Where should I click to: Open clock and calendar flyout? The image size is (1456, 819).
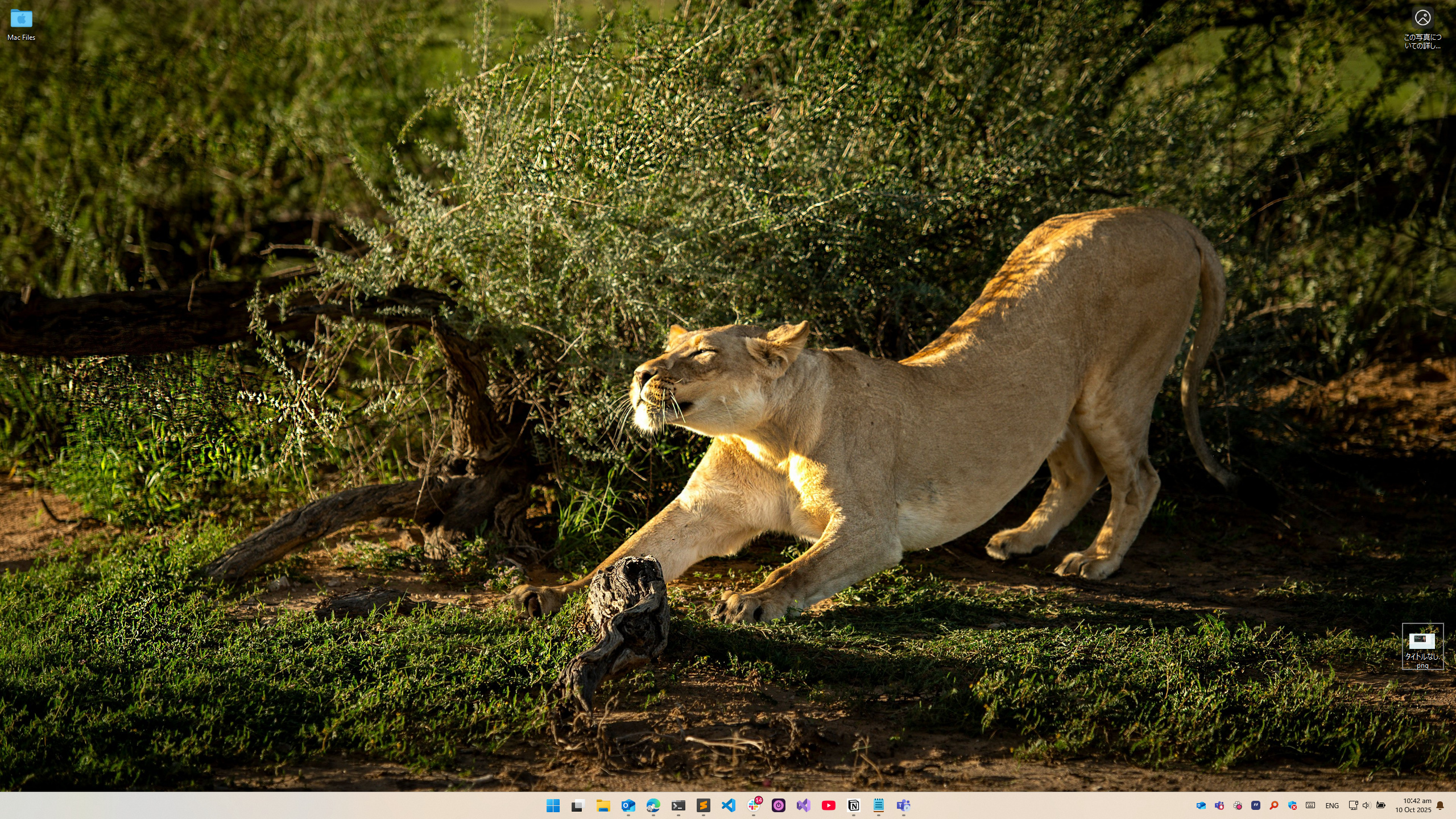tap(1413, 805)
